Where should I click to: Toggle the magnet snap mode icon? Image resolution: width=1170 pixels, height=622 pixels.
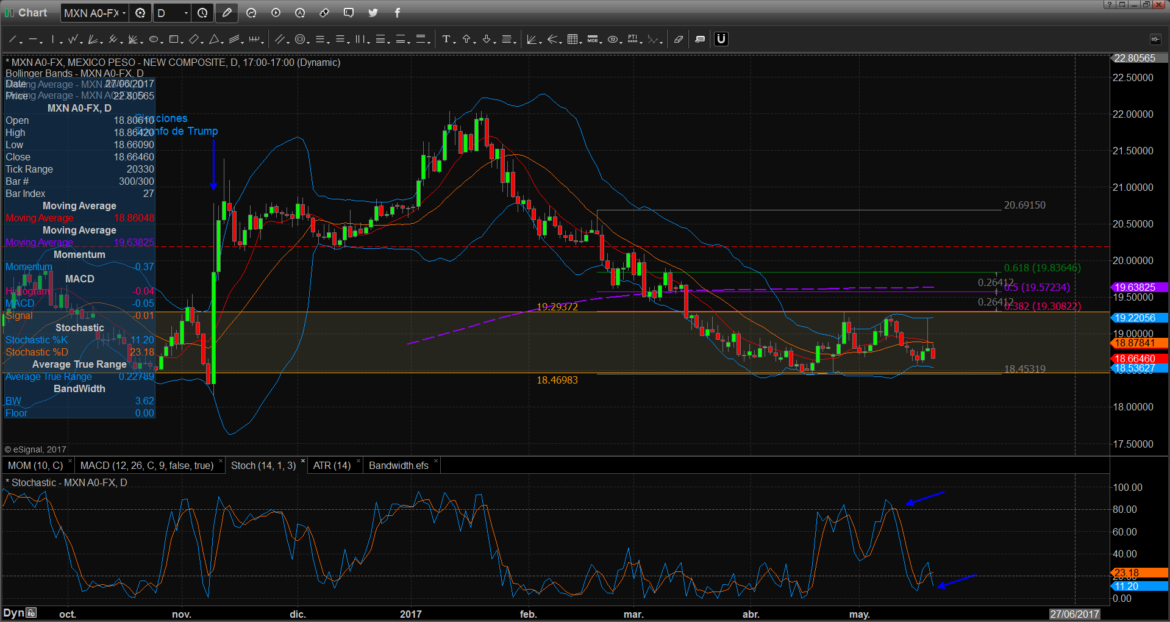722,39
